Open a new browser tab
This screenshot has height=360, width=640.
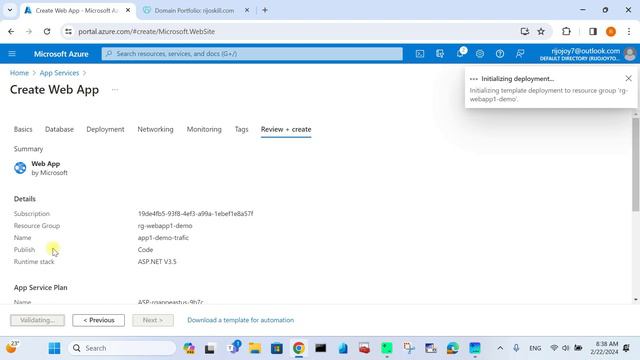[x=265, y=10]
